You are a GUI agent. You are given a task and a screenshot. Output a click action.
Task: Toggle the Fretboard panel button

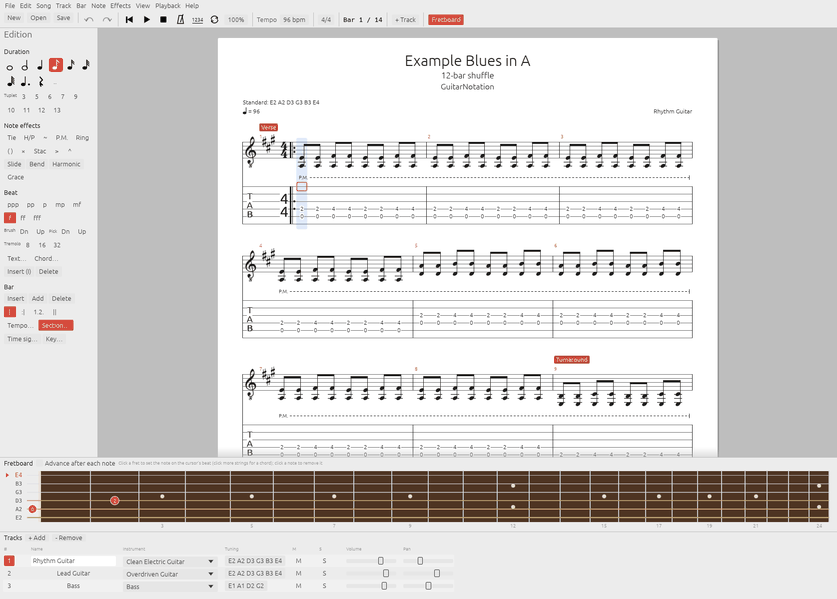point(446,20)
